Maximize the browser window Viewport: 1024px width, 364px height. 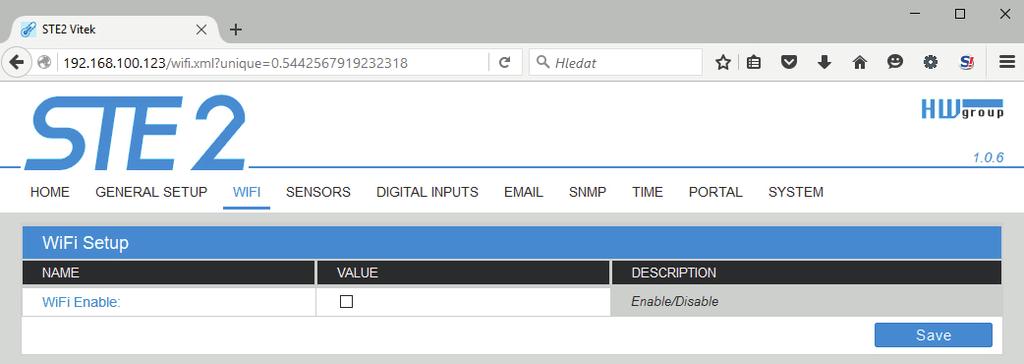tap(960, 13)
